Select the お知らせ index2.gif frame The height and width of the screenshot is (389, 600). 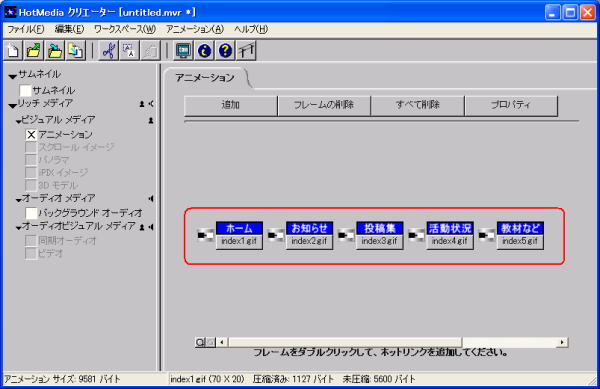[310, 235]
